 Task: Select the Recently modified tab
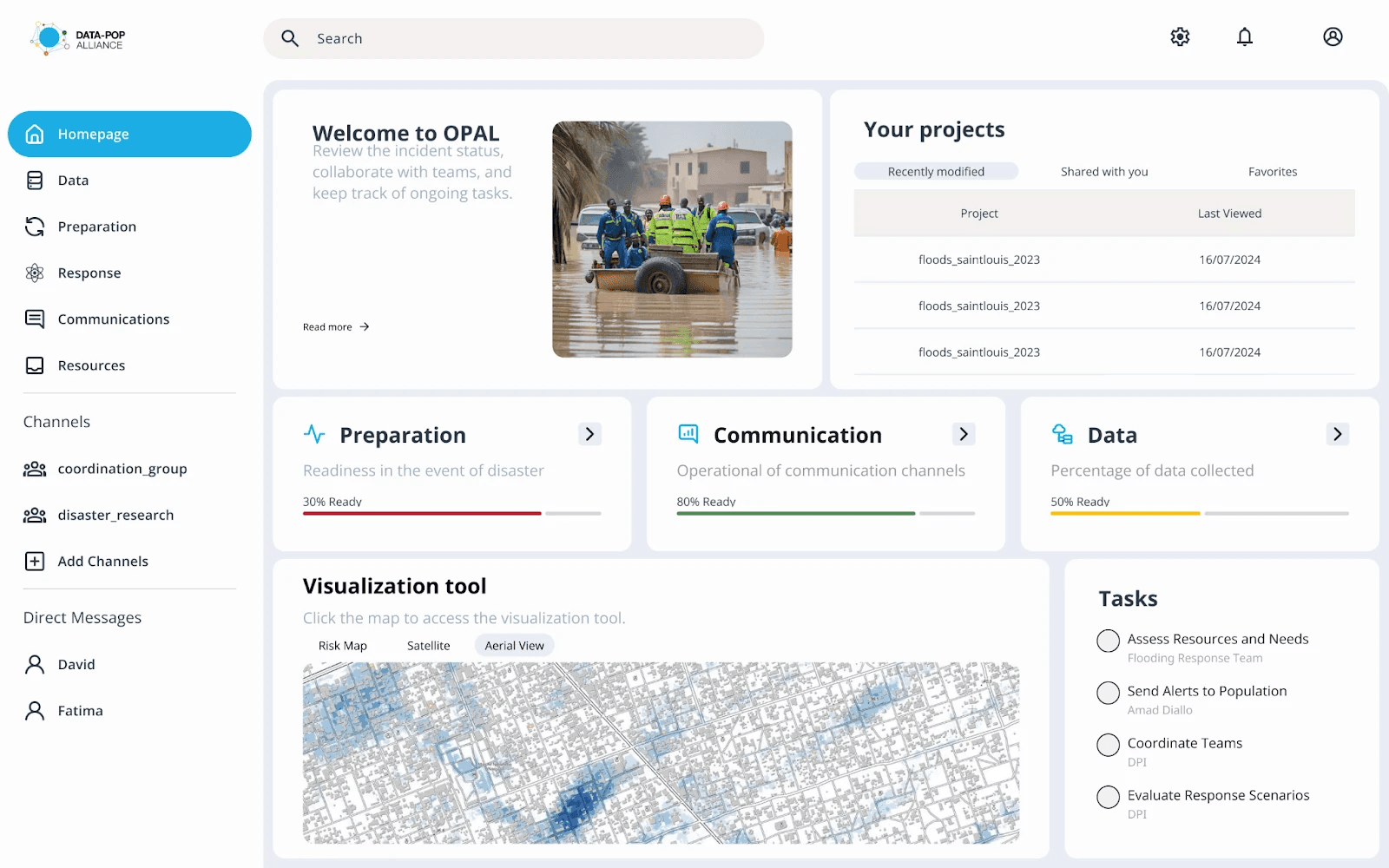point(936,171)
